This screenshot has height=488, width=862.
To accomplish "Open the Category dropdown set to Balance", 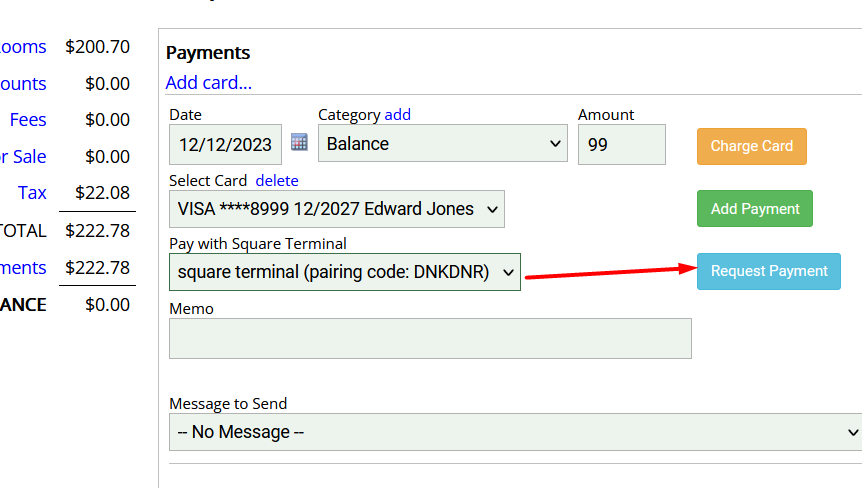I will pyautogui.click(x=442, y=144).
